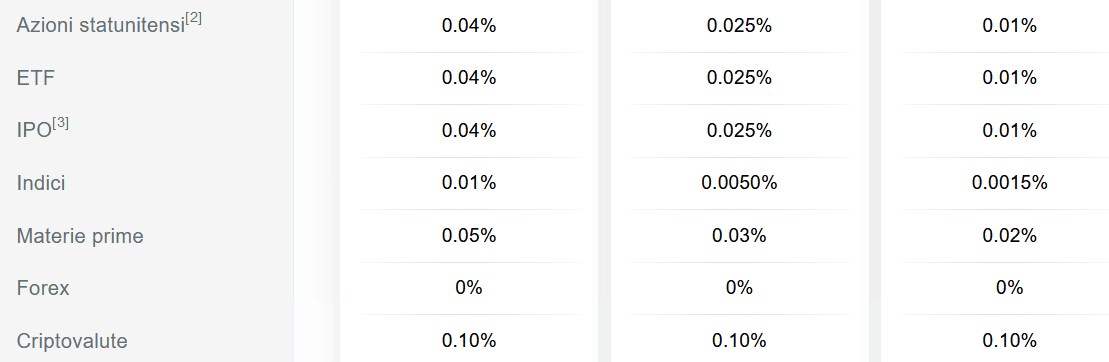Select the Forex row label
This screenshot has height=362, width=1109.
click(x=42, y=288)
